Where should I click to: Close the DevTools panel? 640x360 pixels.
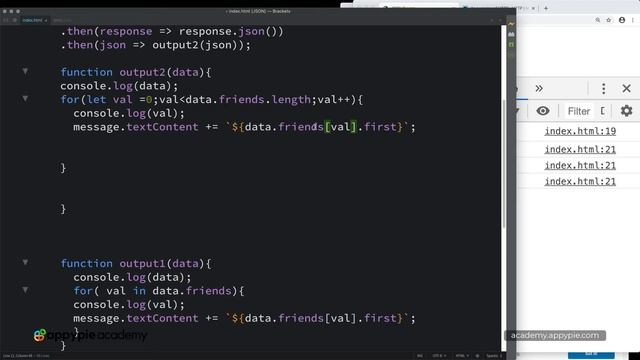coord(627,89)
